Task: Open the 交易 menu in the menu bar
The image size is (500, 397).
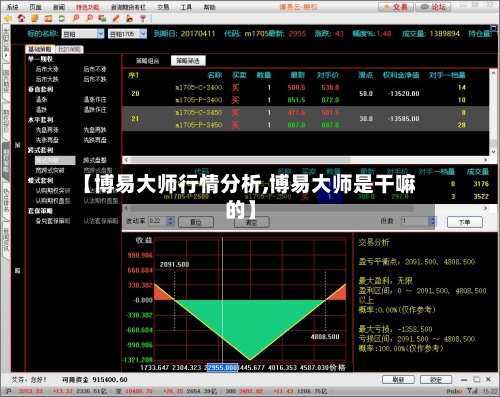Action: pos(163,7)
